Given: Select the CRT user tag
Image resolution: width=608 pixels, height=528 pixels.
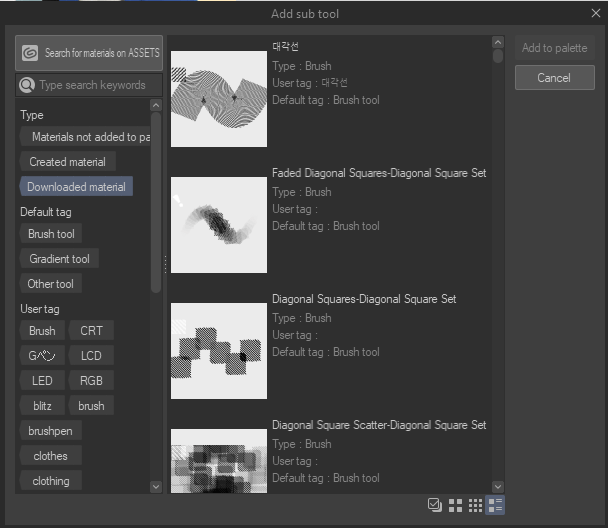Looking at the screenshot, I should [x=91, y=331].
